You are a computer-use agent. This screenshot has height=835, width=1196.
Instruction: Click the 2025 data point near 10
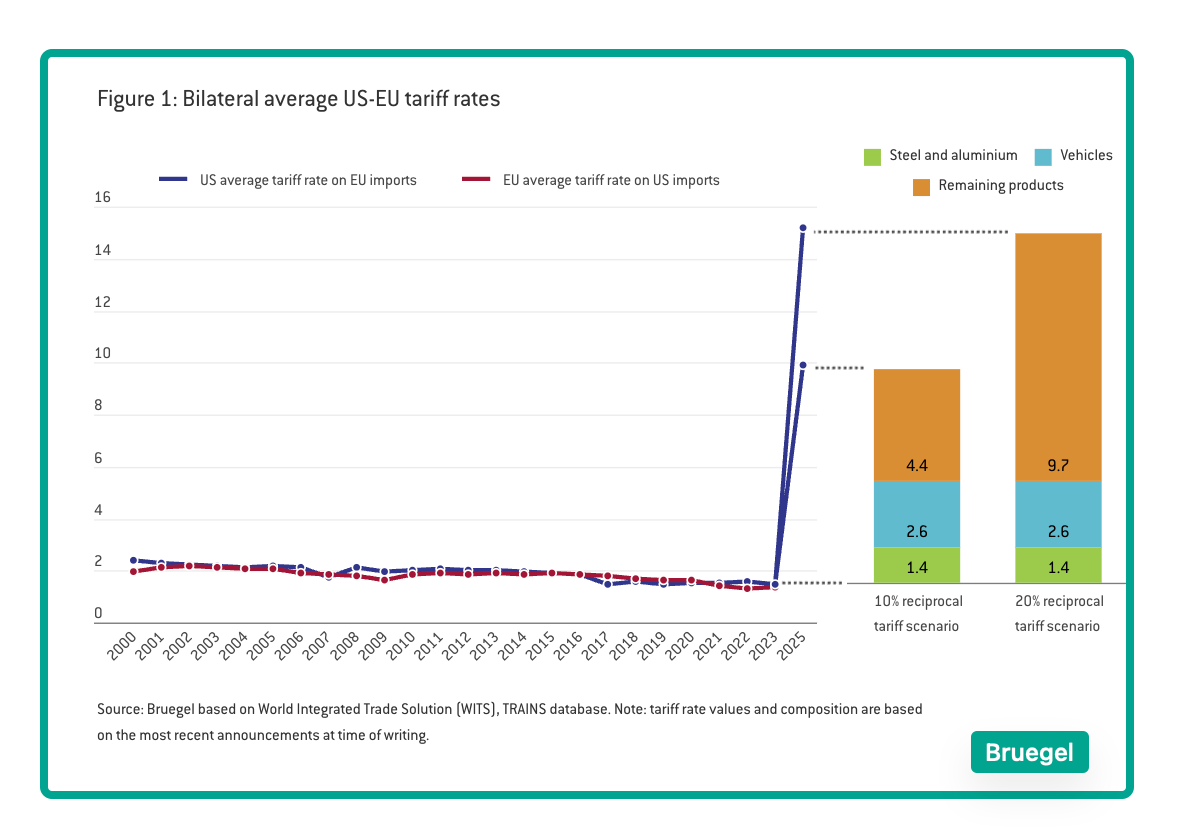click(803, 365)
